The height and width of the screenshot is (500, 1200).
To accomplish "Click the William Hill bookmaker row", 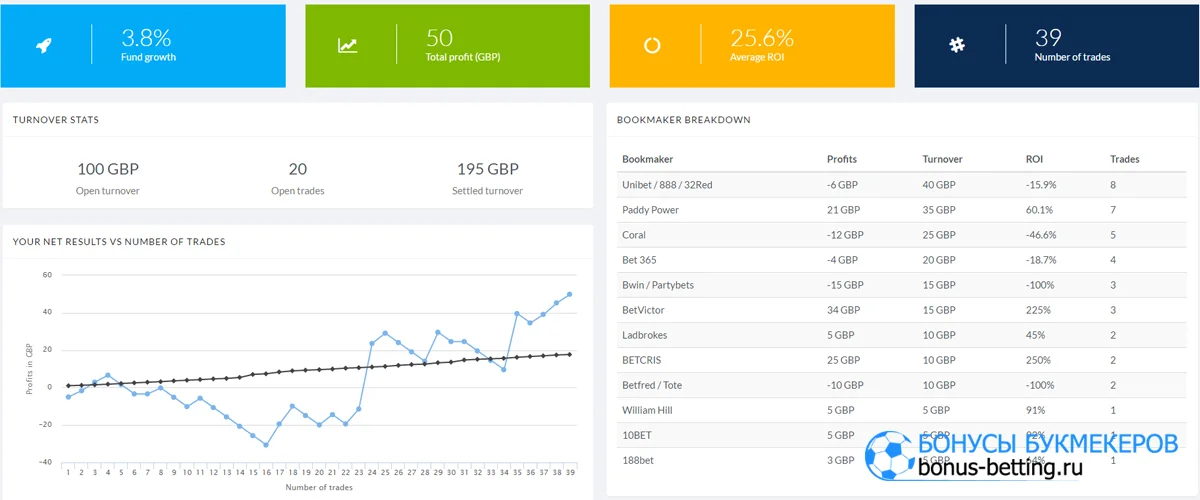I will coord(648,410).
